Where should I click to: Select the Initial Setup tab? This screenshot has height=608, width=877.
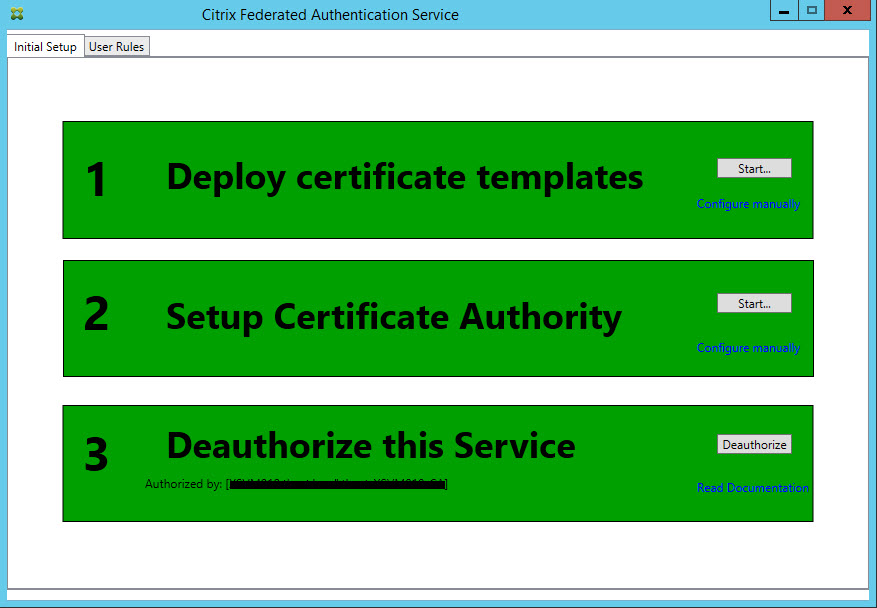[x=45, y=46]
